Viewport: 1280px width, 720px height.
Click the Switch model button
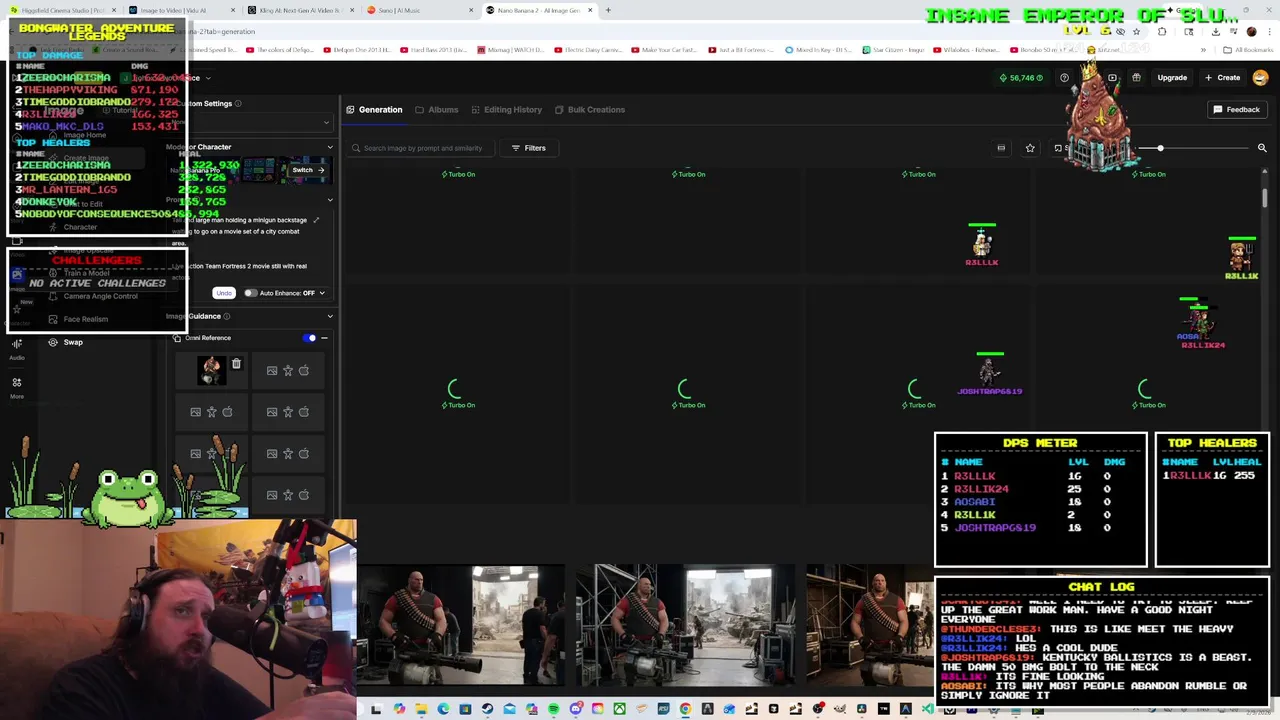pyautogui.click(x=307, y=170)
